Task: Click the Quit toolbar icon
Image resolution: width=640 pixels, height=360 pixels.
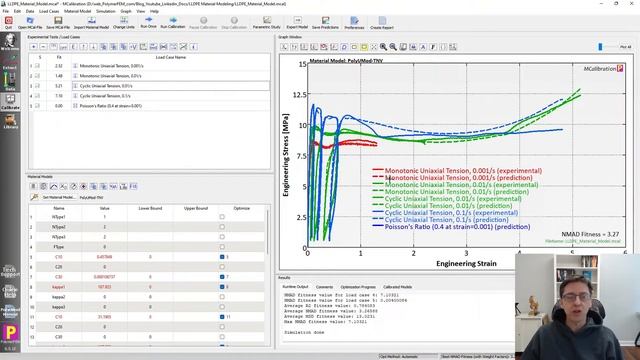Action: pyautogui.click(x=8, y=22)
